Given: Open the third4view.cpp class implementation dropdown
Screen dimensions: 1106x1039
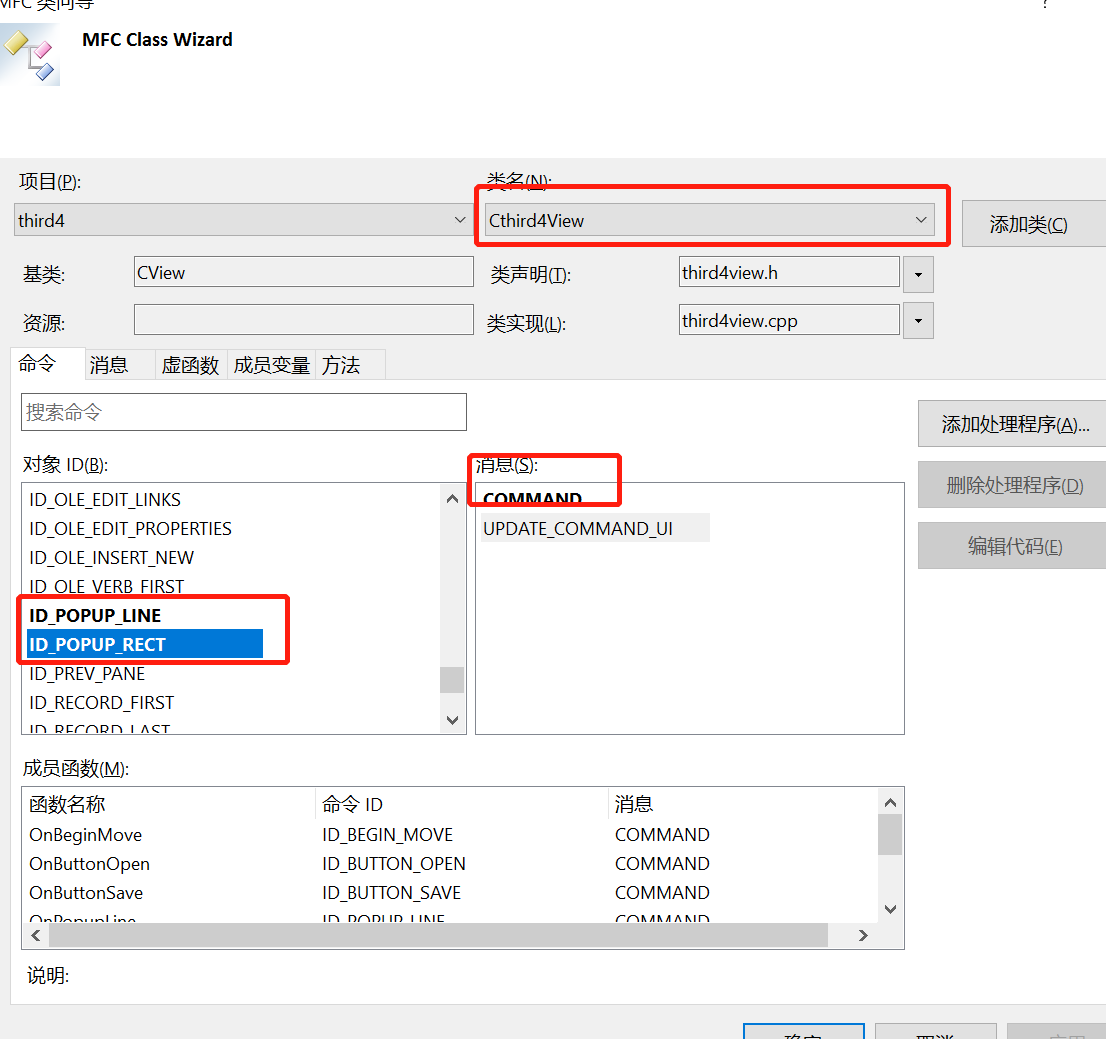Looking at the screenshot, I should tap(918, 320).
